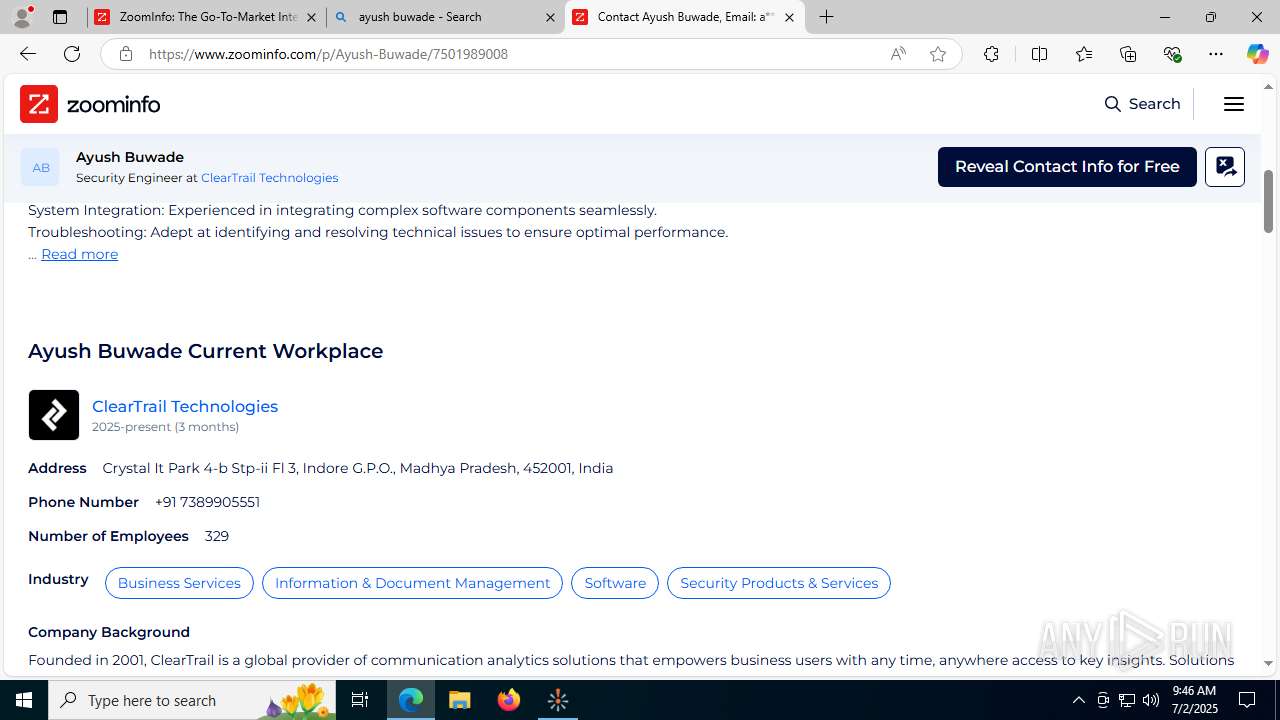Screen dimensions: 1280x720
Task: Open the Windows Start menu
Action: pos(24,700)
